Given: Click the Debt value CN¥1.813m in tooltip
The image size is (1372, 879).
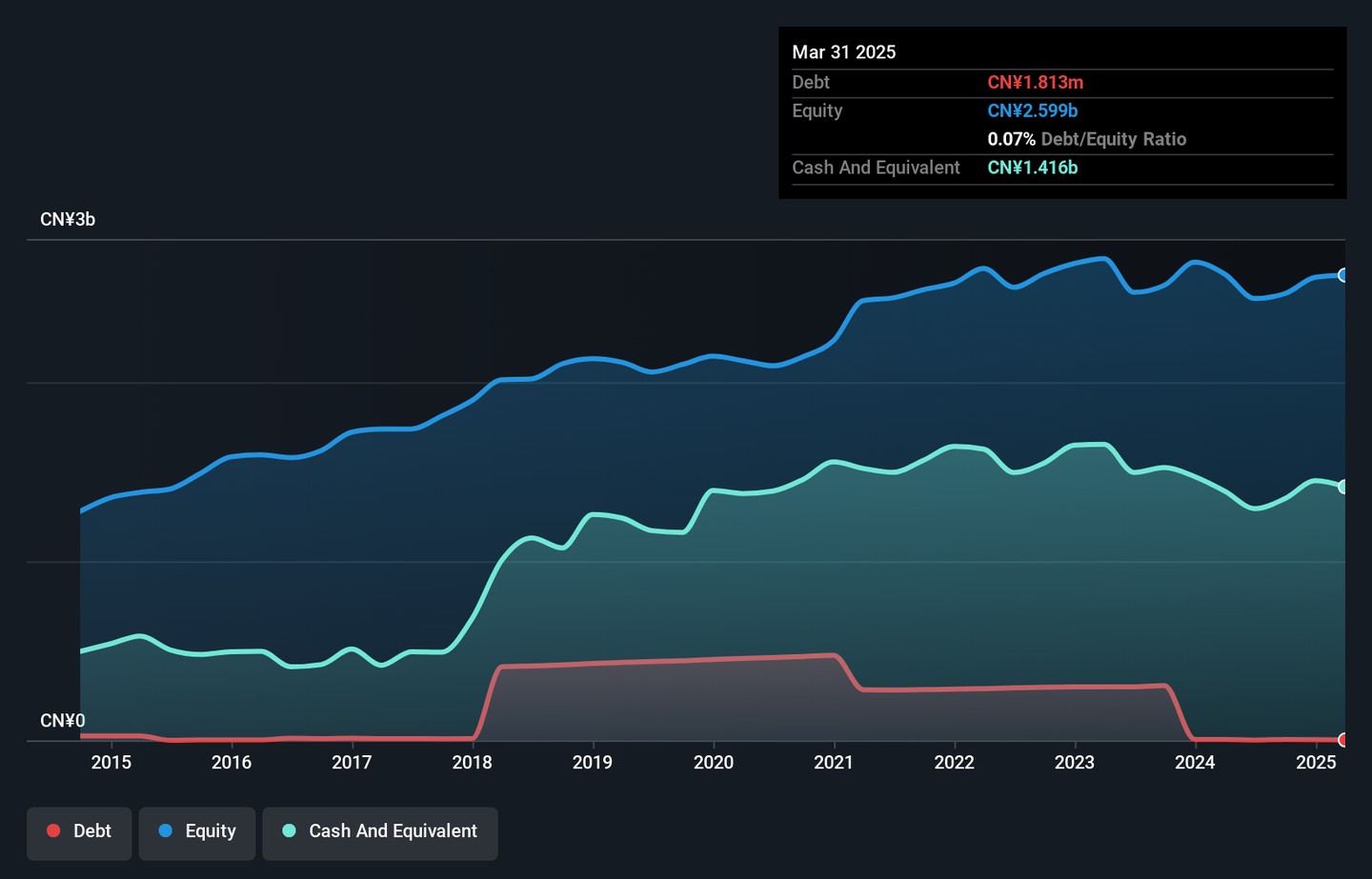Looking at the screenshot, I should 1036,83.
